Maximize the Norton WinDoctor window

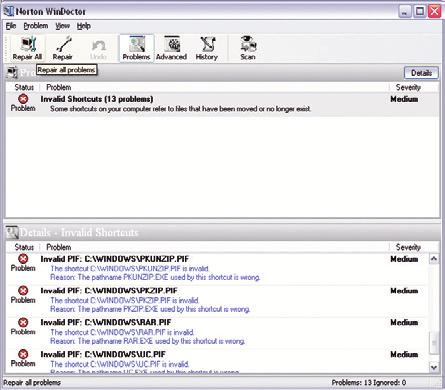[420, 12]
